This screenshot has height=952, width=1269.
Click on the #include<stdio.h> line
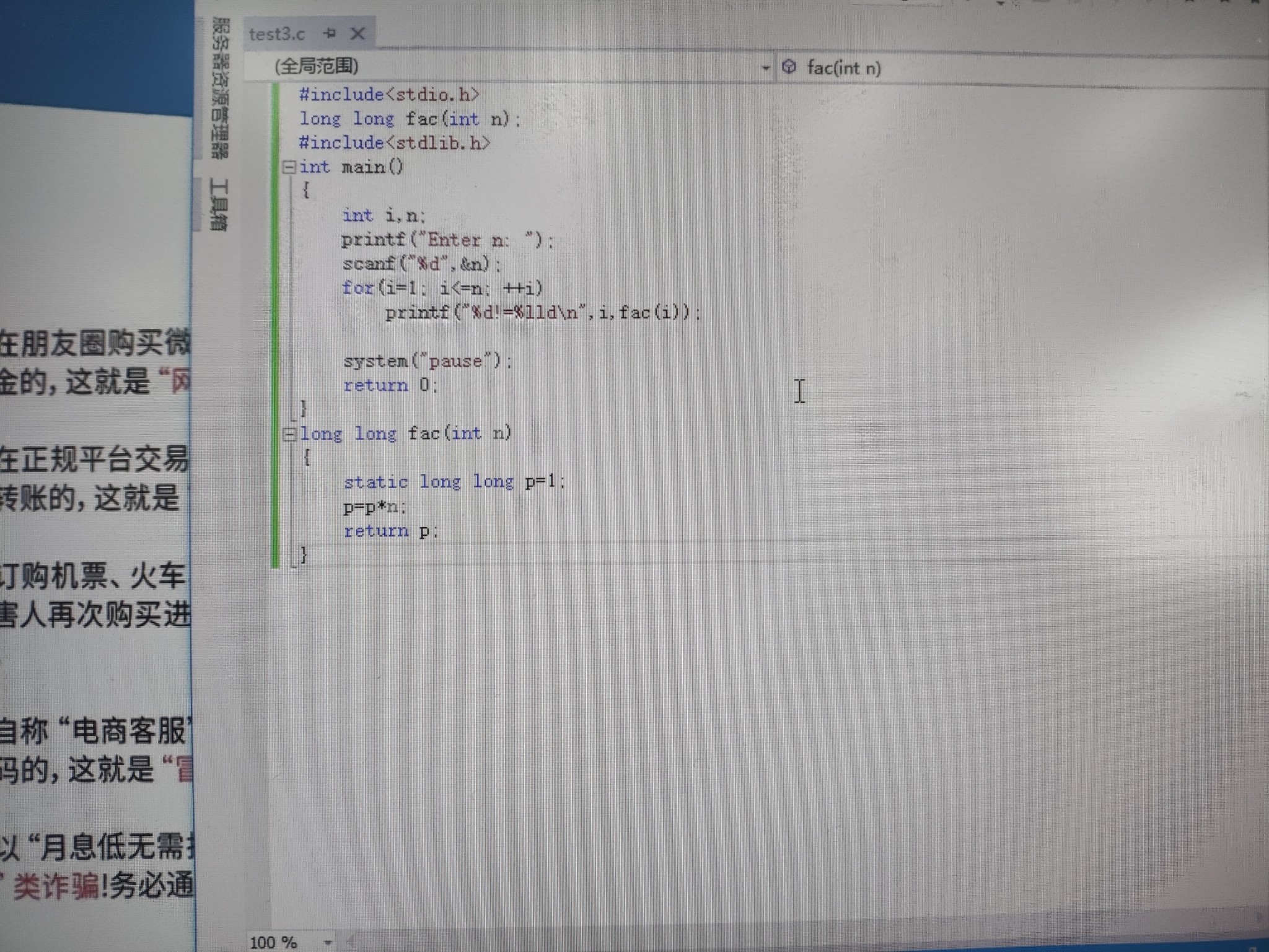click(x=389, y=95)
